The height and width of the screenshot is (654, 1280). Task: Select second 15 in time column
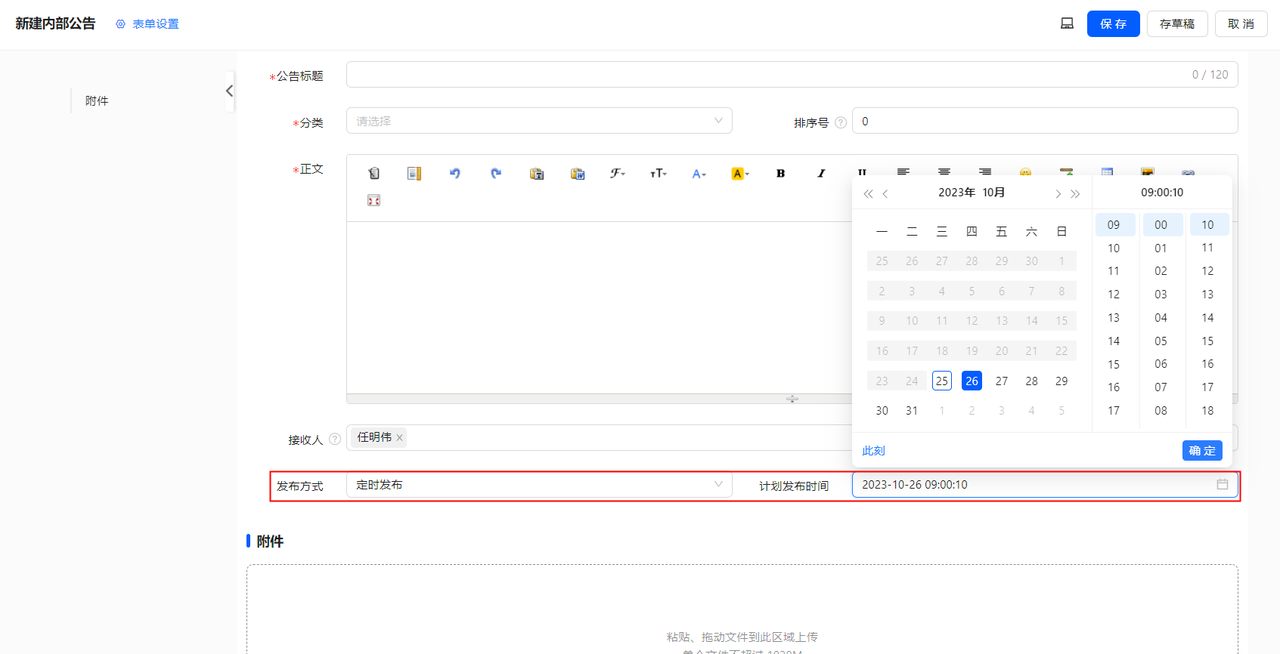(x=1208, y=341)
